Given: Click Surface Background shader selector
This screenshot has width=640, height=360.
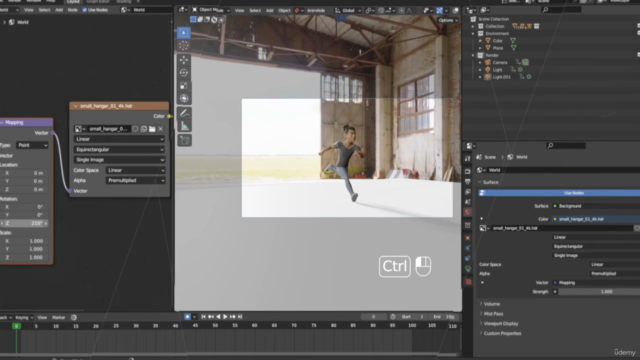Looking at the screenshot, I should pyautogui.click(x=596, y=206).
